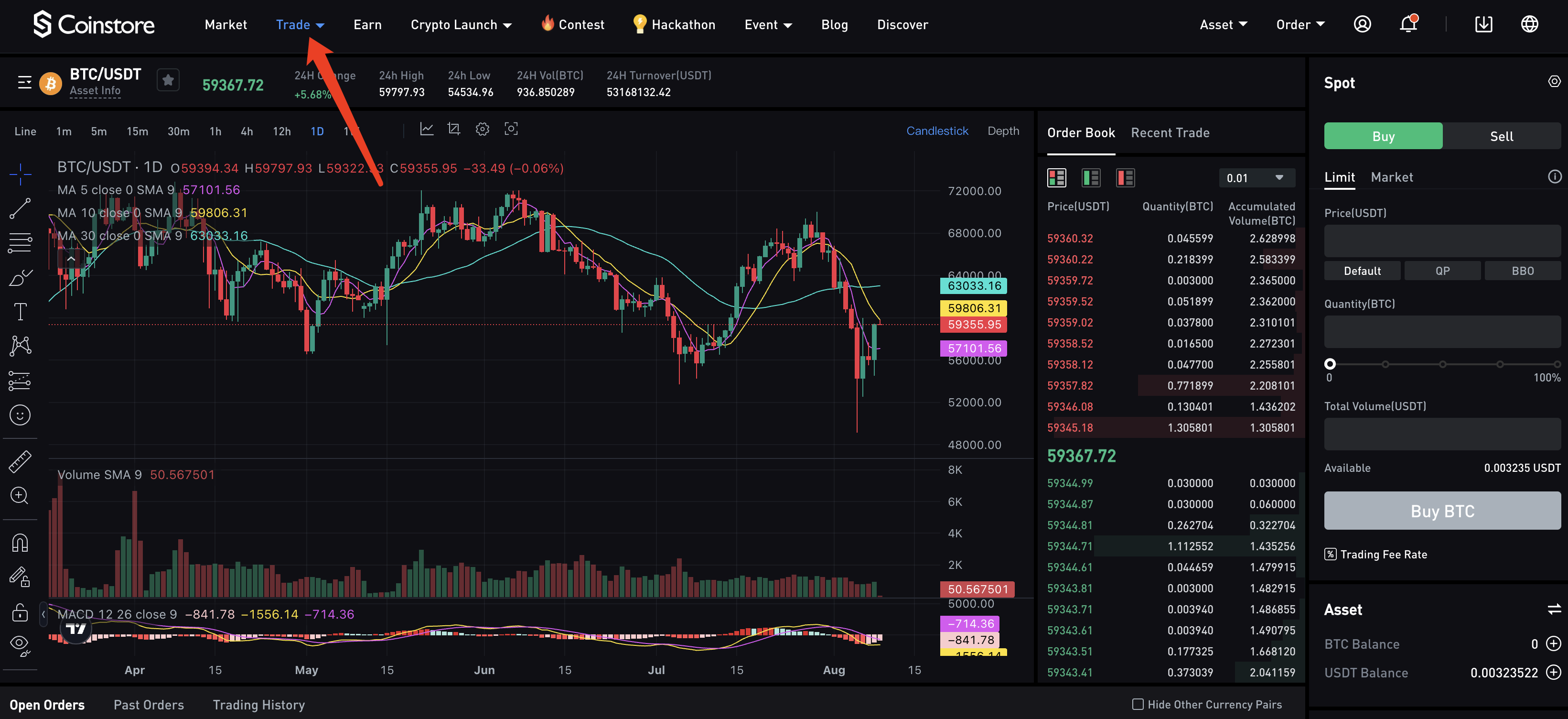Show sell orders only order book view
1568x719 pixels.
tap(1125, 178)
